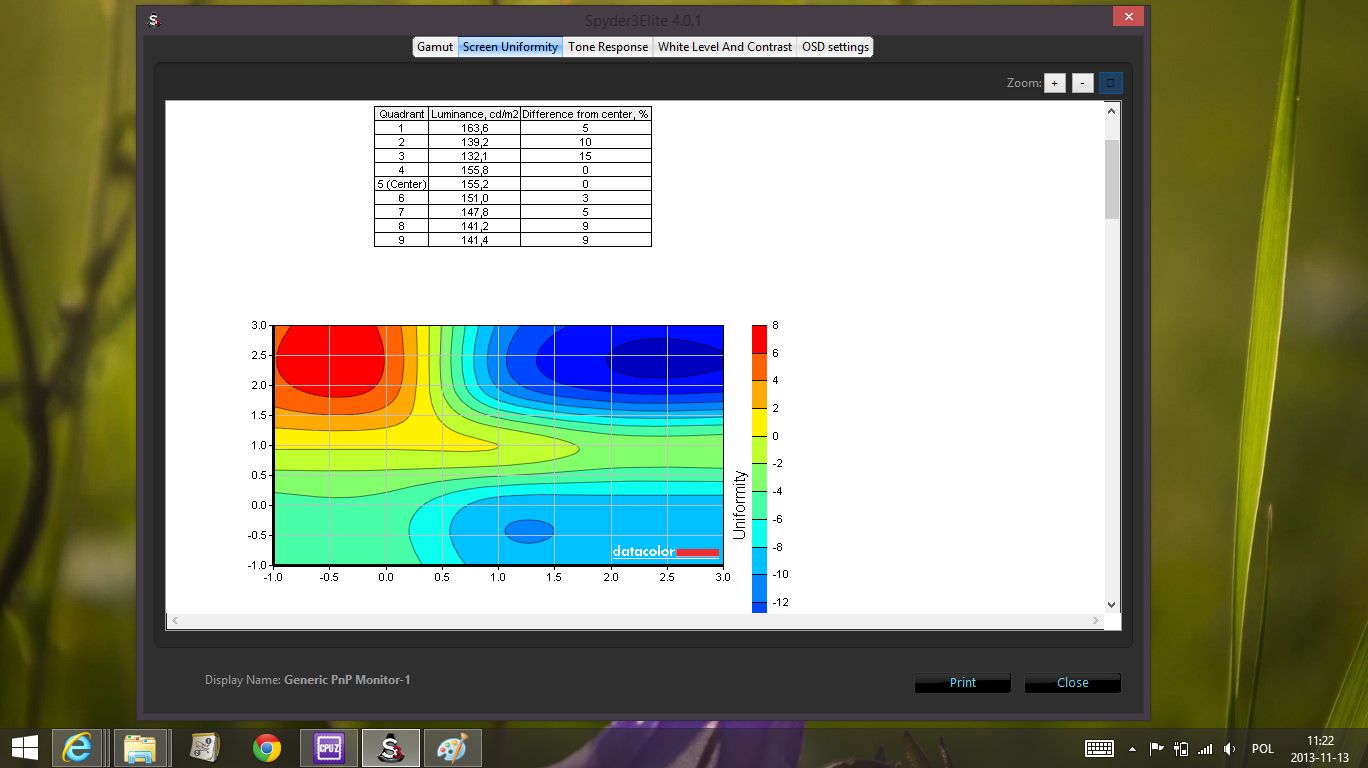Click the 'Uniformity' legend axis label
The width and height of the screenshot is (1368, 768).
tap(740, 505)
